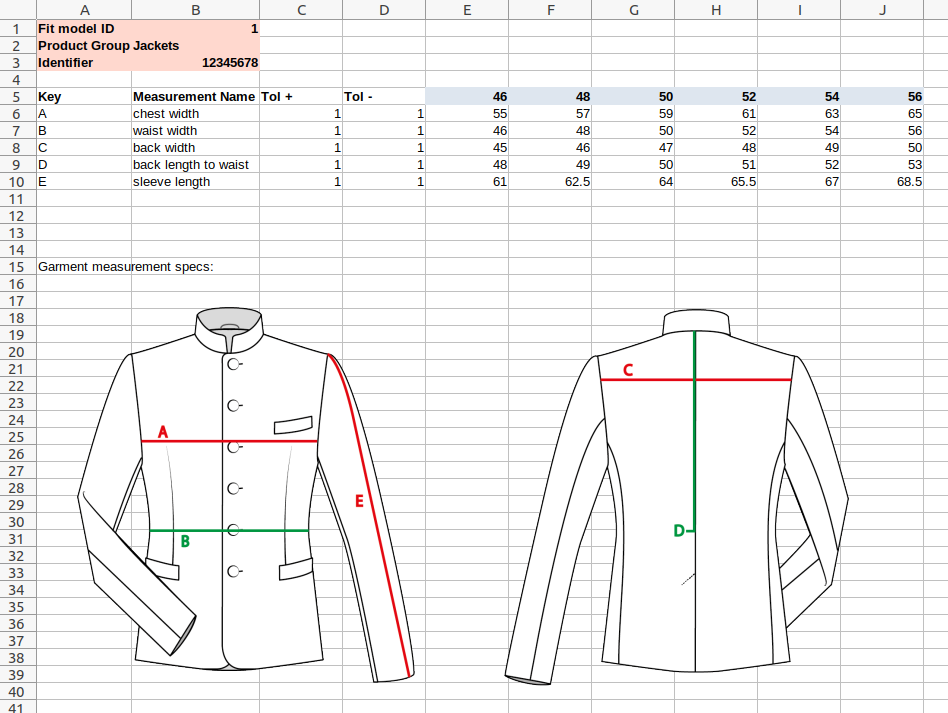Select row 10 header number

tap(16, 182)
